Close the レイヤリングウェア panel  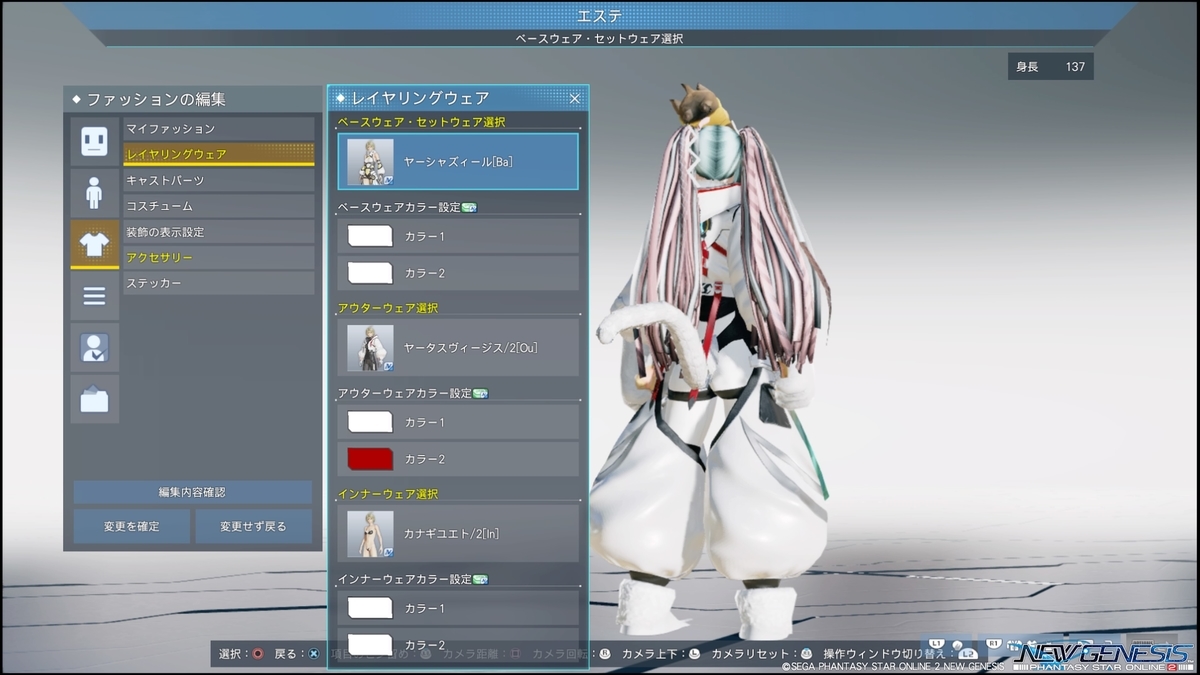[x=575, y=98]
